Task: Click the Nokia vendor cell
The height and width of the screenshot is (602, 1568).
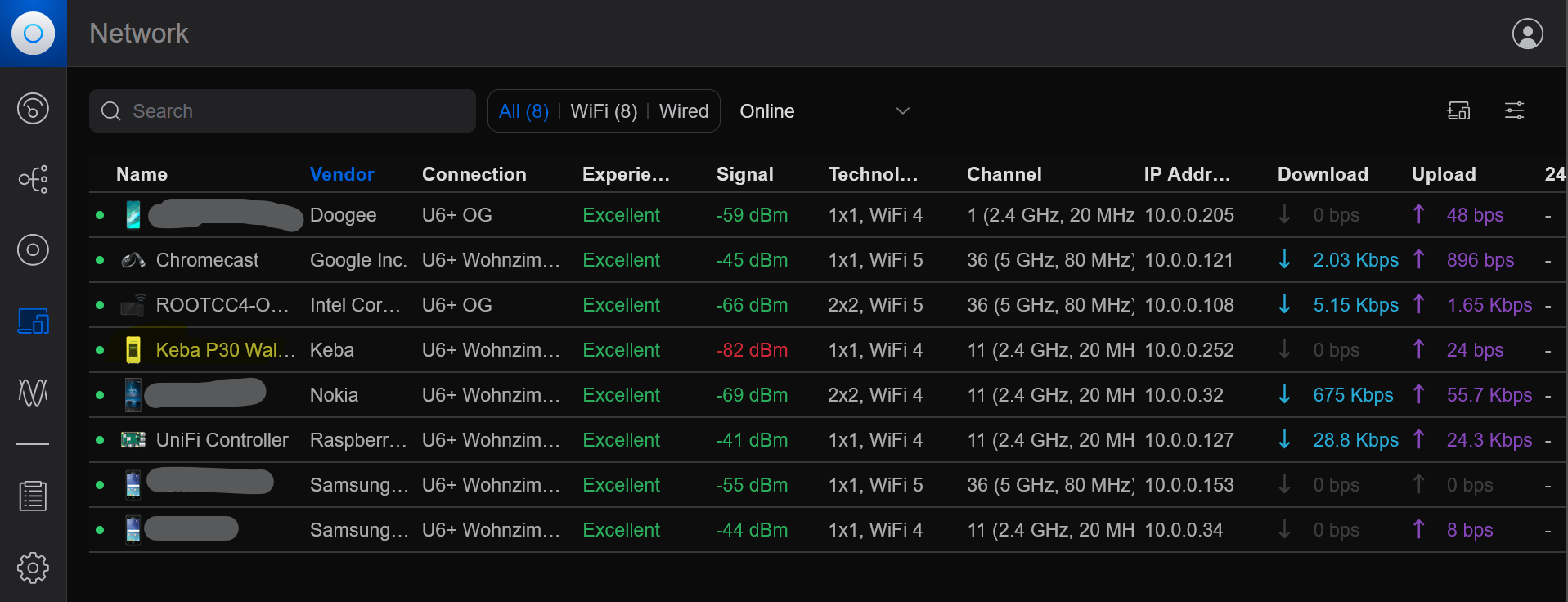Action: point(334,395)
